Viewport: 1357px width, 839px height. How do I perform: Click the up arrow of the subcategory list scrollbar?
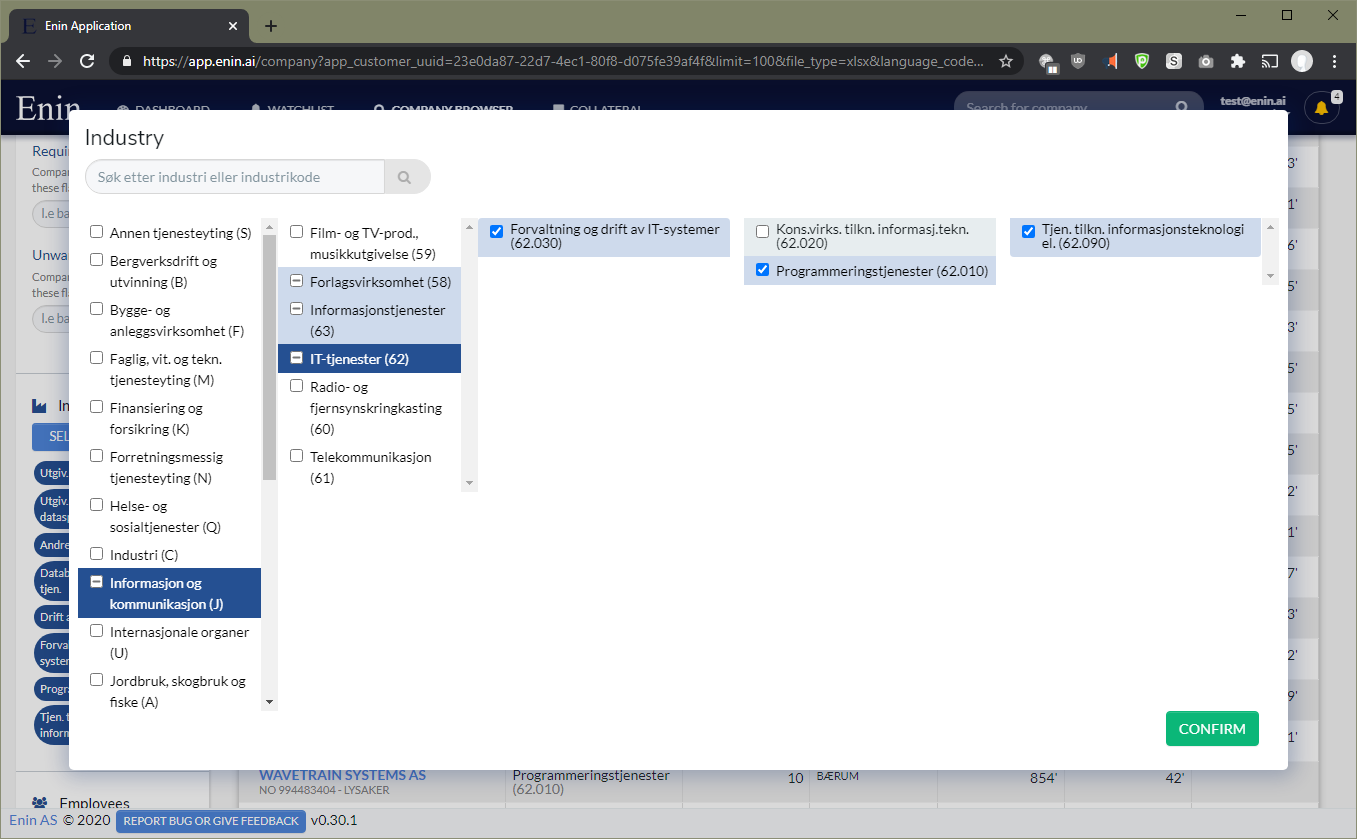coord(470,225)
